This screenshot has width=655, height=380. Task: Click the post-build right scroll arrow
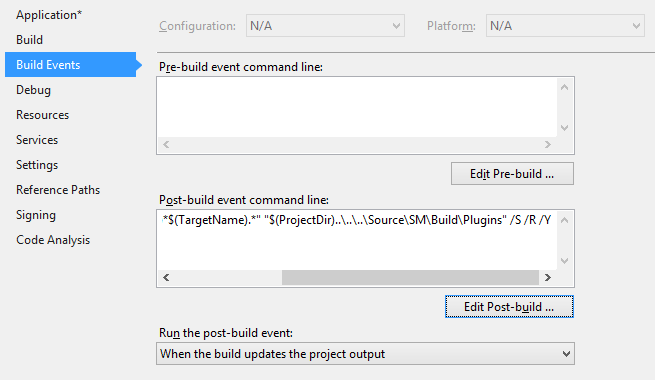click(548, 278)
